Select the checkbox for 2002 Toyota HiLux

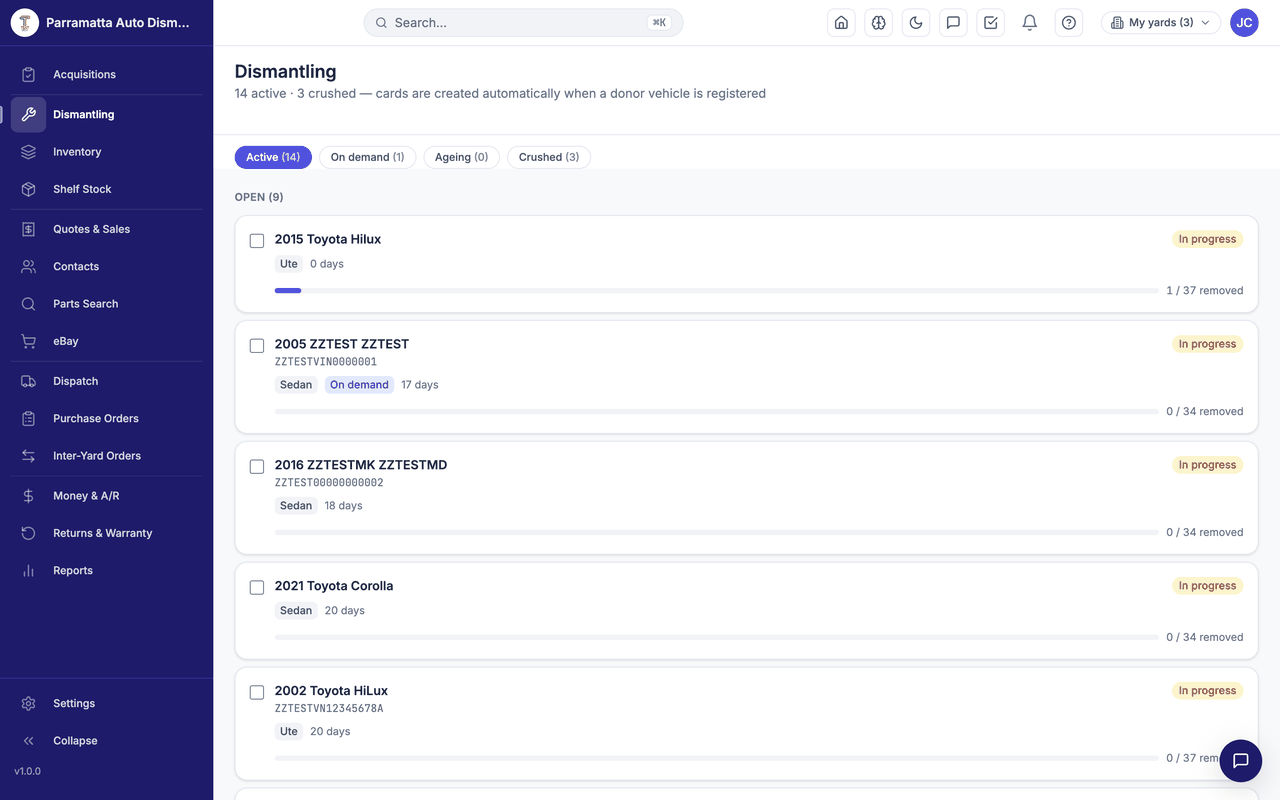pyautogui.click(x=257, y=693)
